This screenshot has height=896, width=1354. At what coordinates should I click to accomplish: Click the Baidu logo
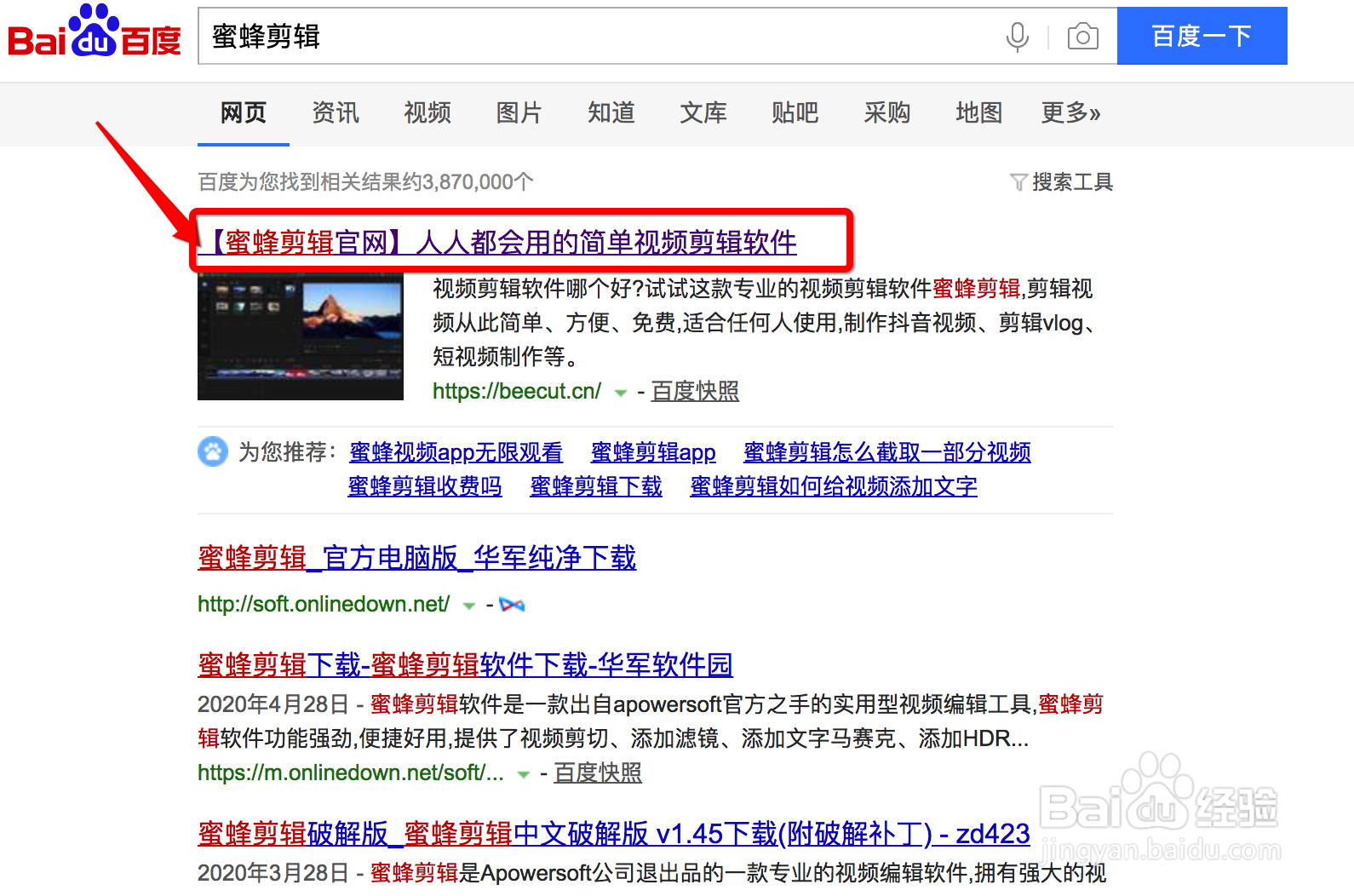[95, 32]
